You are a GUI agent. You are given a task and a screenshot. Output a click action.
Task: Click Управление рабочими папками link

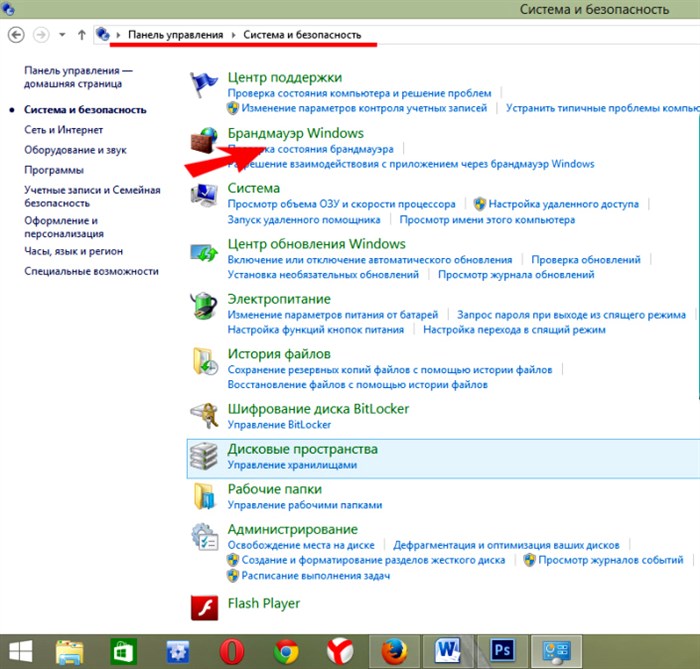pyautogui.click(x=305, y=505)
